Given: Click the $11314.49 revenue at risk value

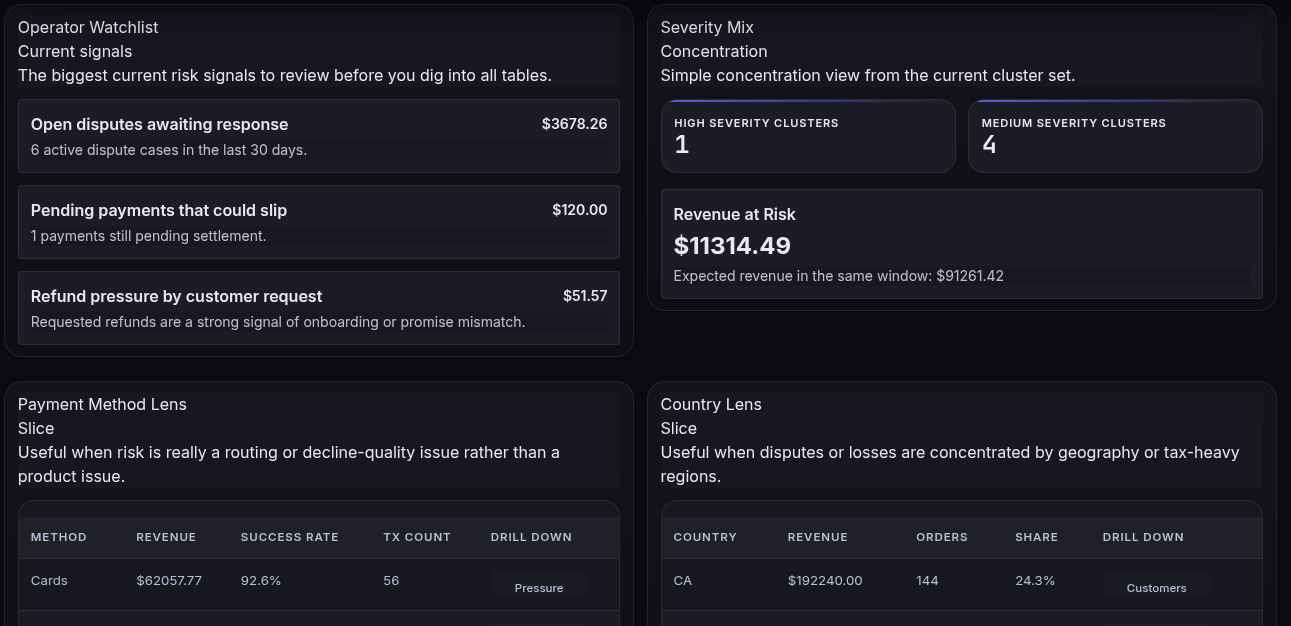Looking at the screenshot, I should pyautogui.click(x=732, y=245).
